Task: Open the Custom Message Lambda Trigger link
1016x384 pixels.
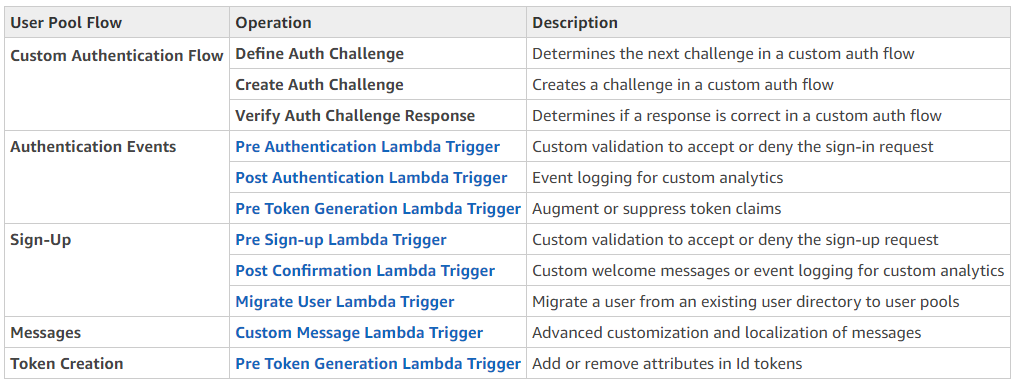Action: coord(359,333)
